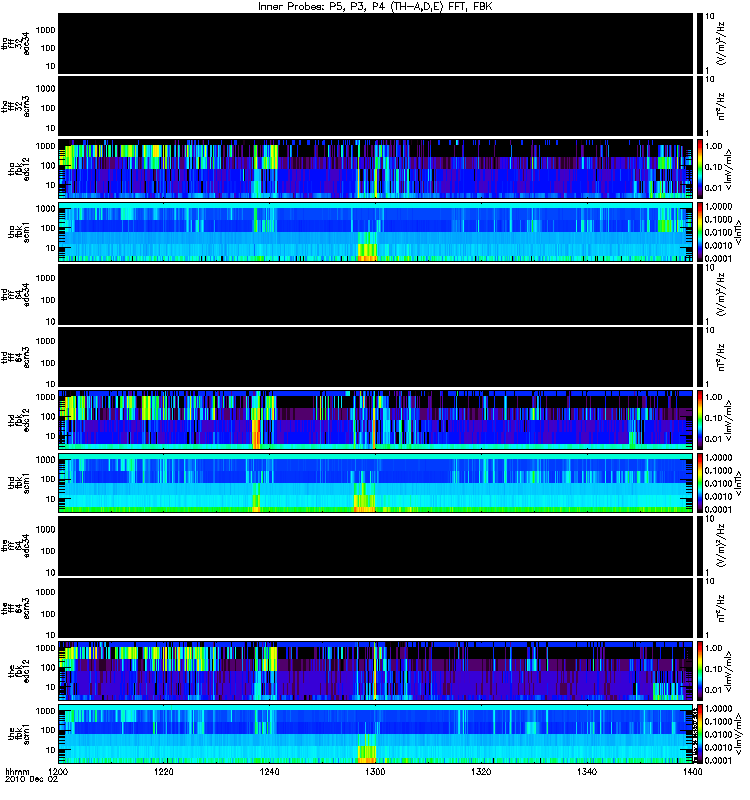Click the 'hhmm' axis caption
The height and width of the screenshot is (800, 750).
pyautogui.click(x=17, y=772)
